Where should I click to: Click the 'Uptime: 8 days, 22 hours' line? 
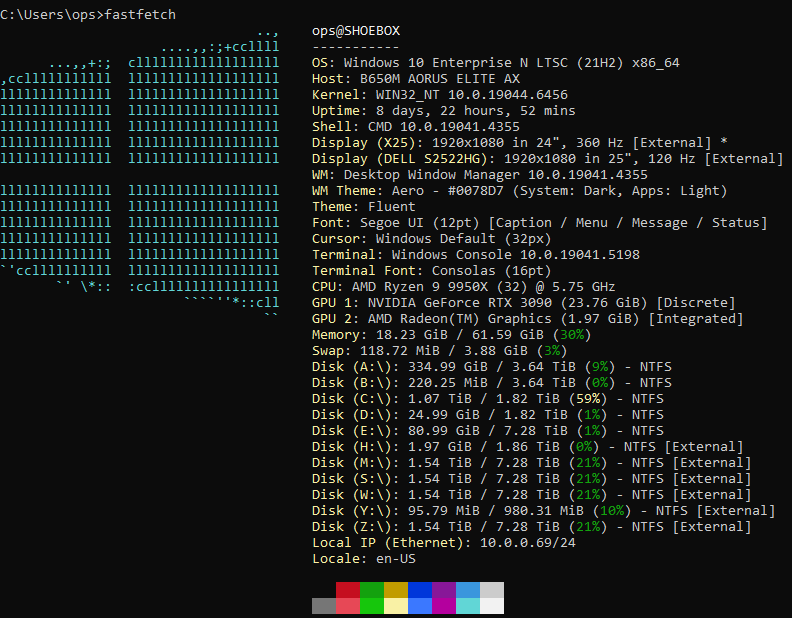click(x=444, y=111)
